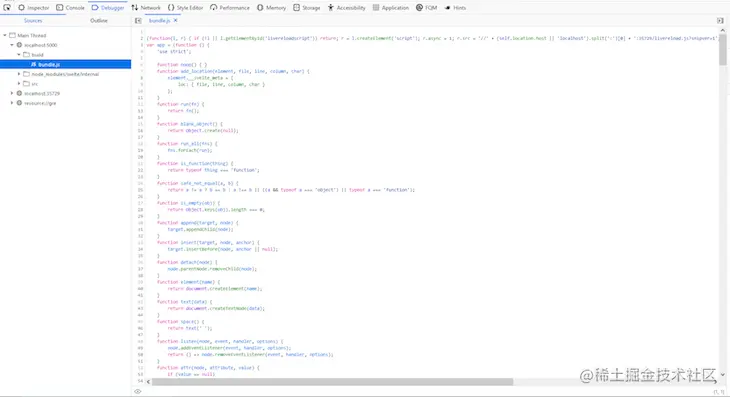The height and width of the screenshot is (397, 730).
Task: Open the FQM panel tab
Action: 426,7
